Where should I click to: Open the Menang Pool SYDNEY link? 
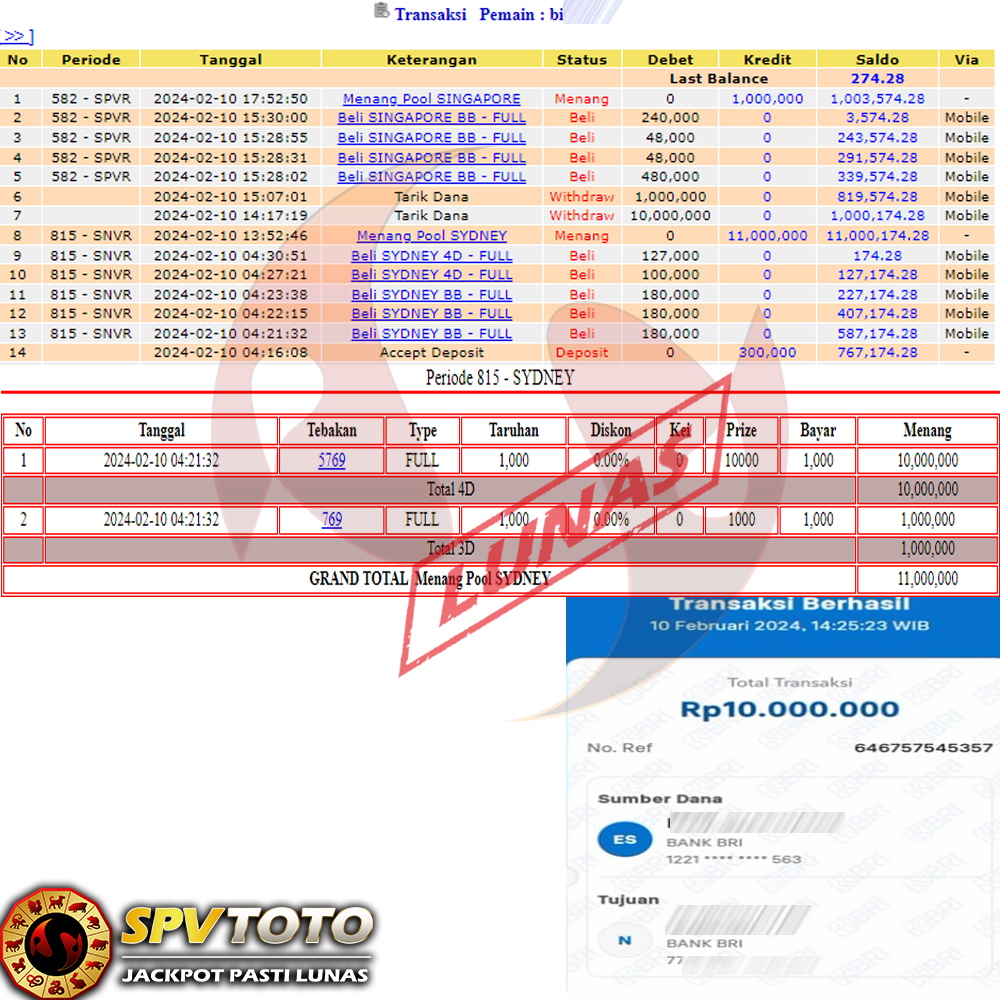coord(431,236)
